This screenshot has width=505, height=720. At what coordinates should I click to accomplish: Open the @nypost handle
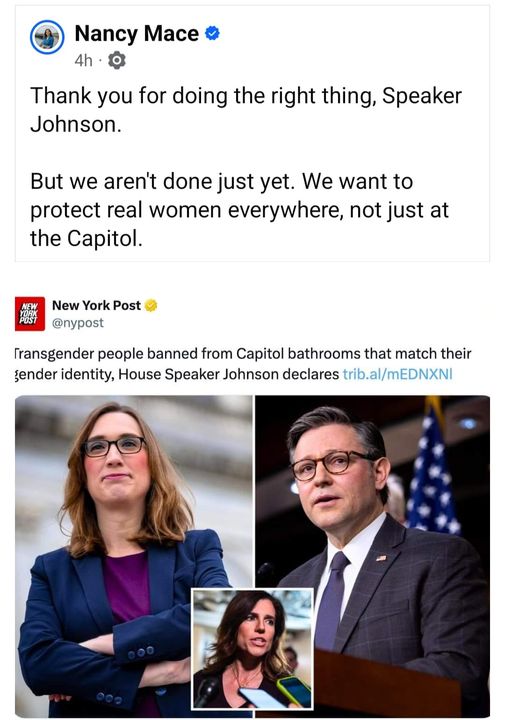[x=78, y=323]
